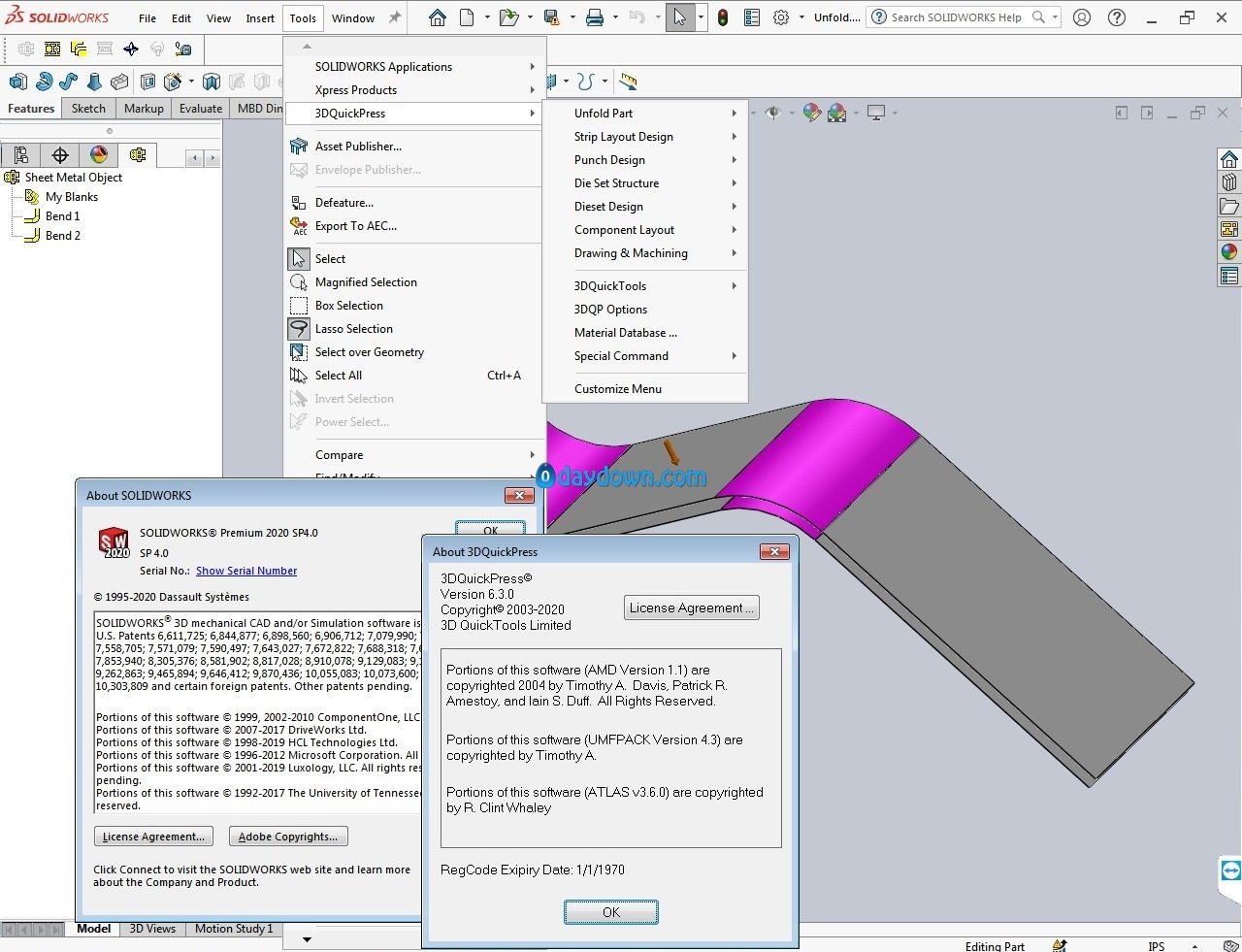Image resolution: width=1242 pixels, height=952 pixels.
Task: Open the dropdown arrow next to the Save icon
Action: coord(572,17)
